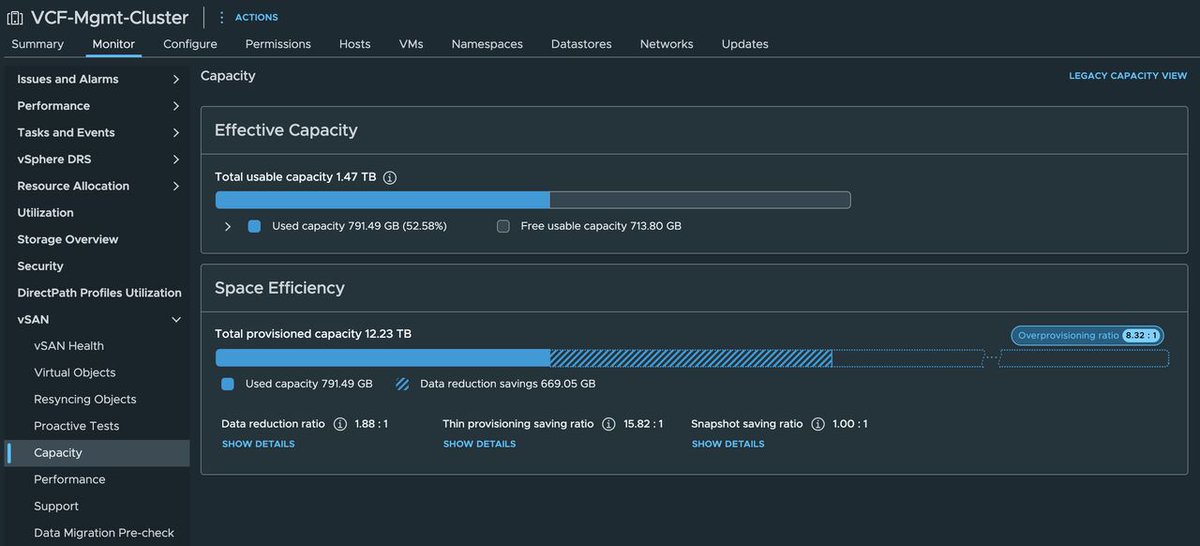Switch to the Configure tab
The height and width of the screenshot is (546, 1200).
point(190,44)
